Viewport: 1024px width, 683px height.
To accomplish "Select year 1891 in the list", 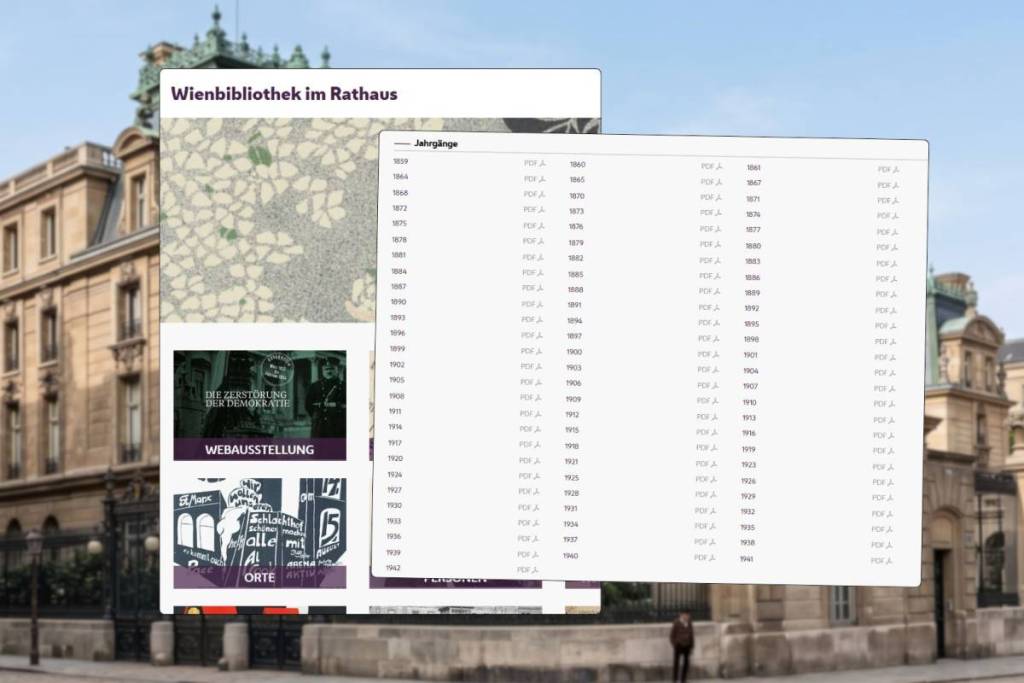I will (x=575, y=305).
